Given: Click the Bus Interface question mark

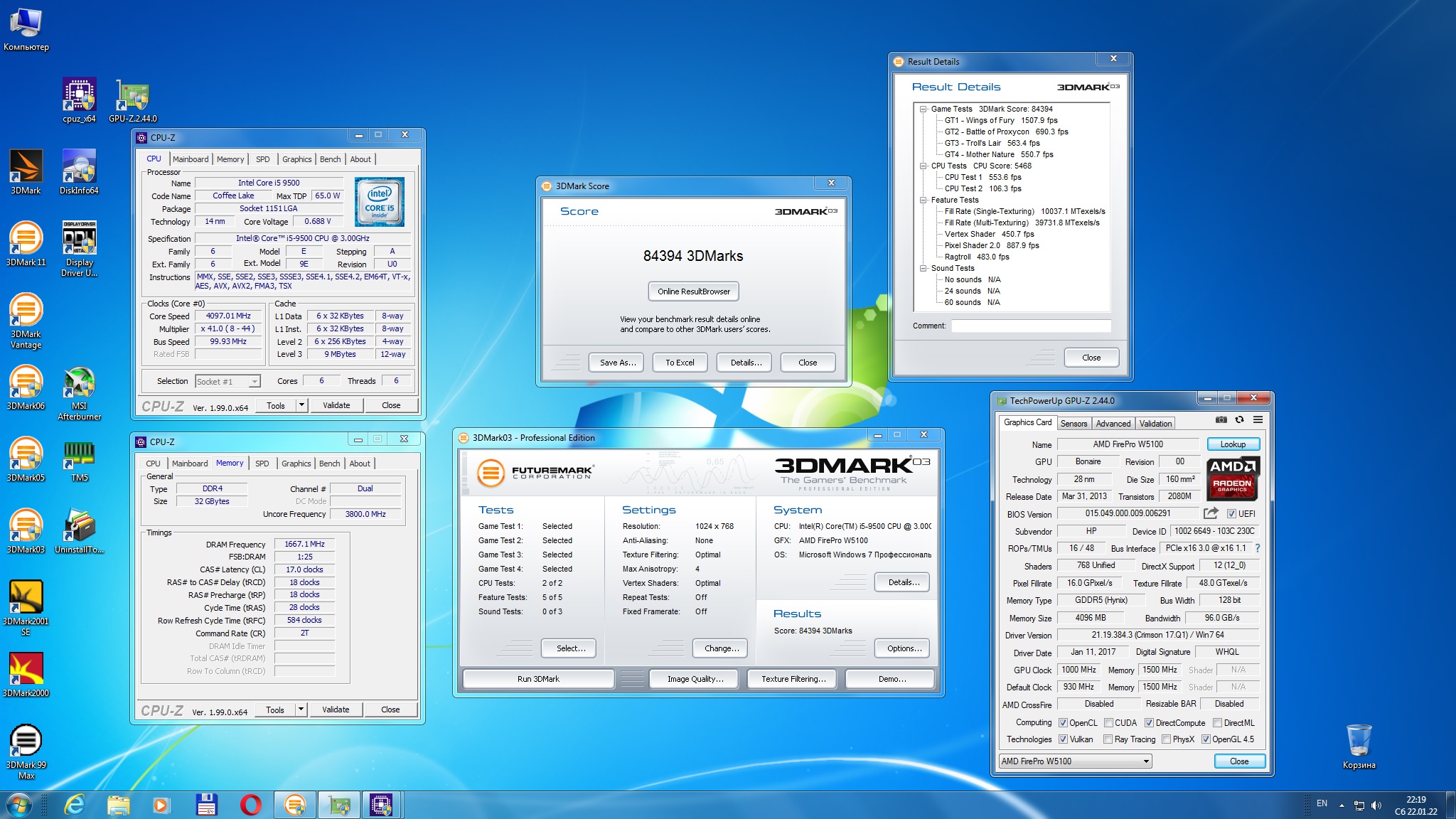Looking at the screenshot, I should pyautogui.click(x=1257, y=548).
